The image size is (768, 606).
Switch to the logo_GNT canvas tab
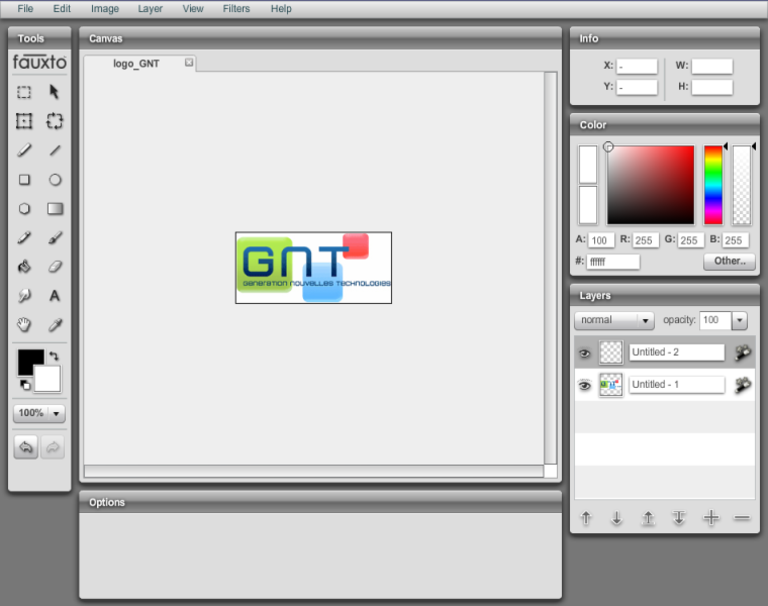136,64
